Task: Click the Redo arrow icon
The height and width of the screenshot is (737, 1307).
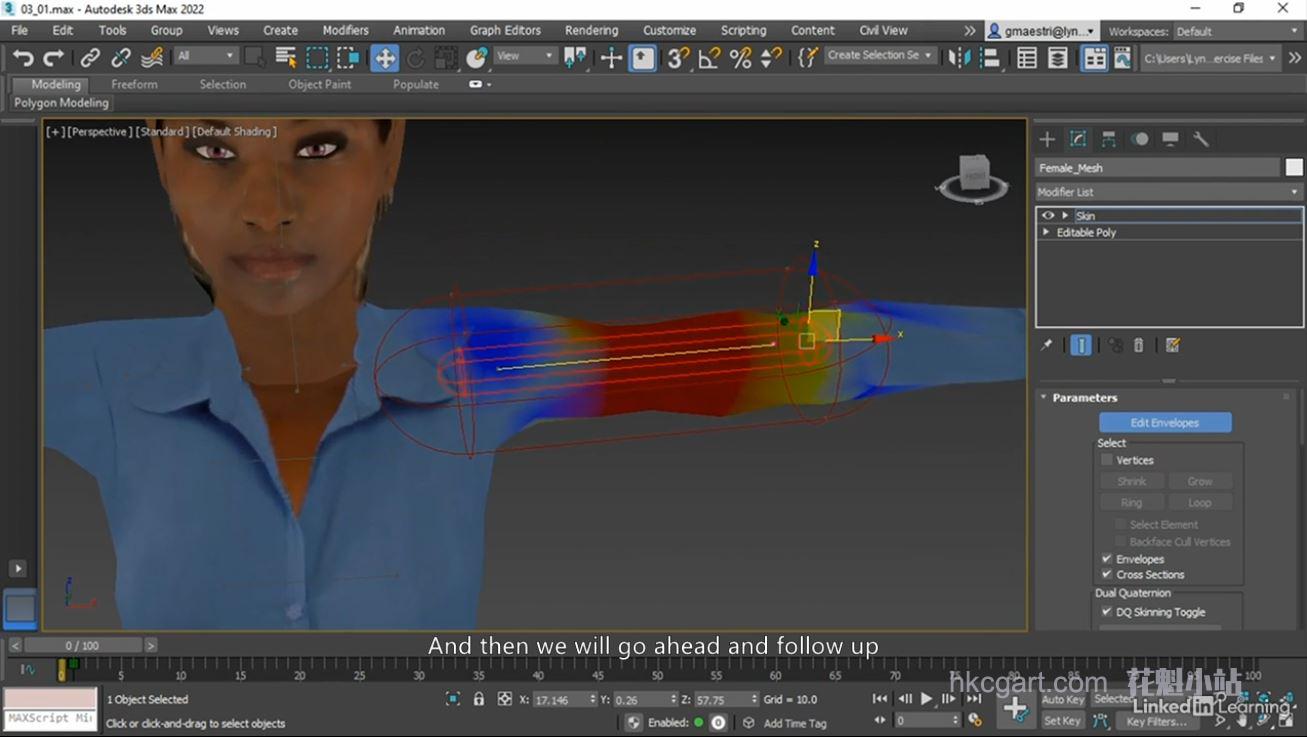Action: pos(54,58)
